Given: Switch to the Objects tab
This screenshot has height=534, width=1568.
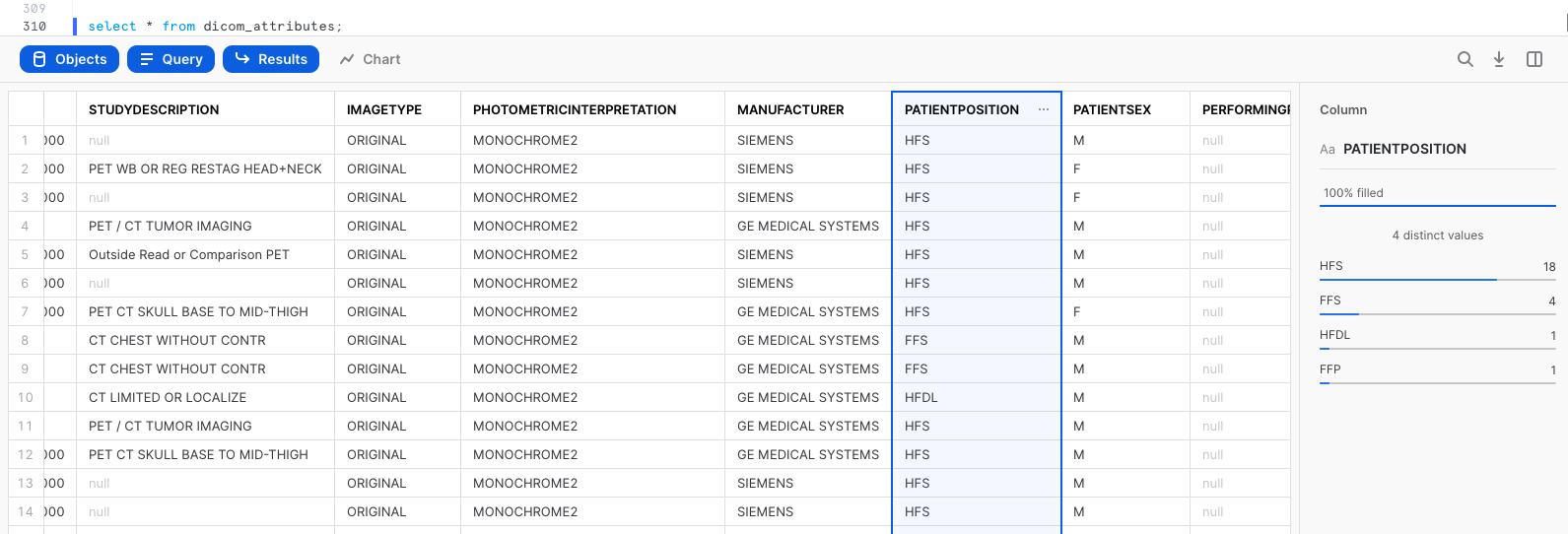Looking at the screenshot, I should [70, 59].
